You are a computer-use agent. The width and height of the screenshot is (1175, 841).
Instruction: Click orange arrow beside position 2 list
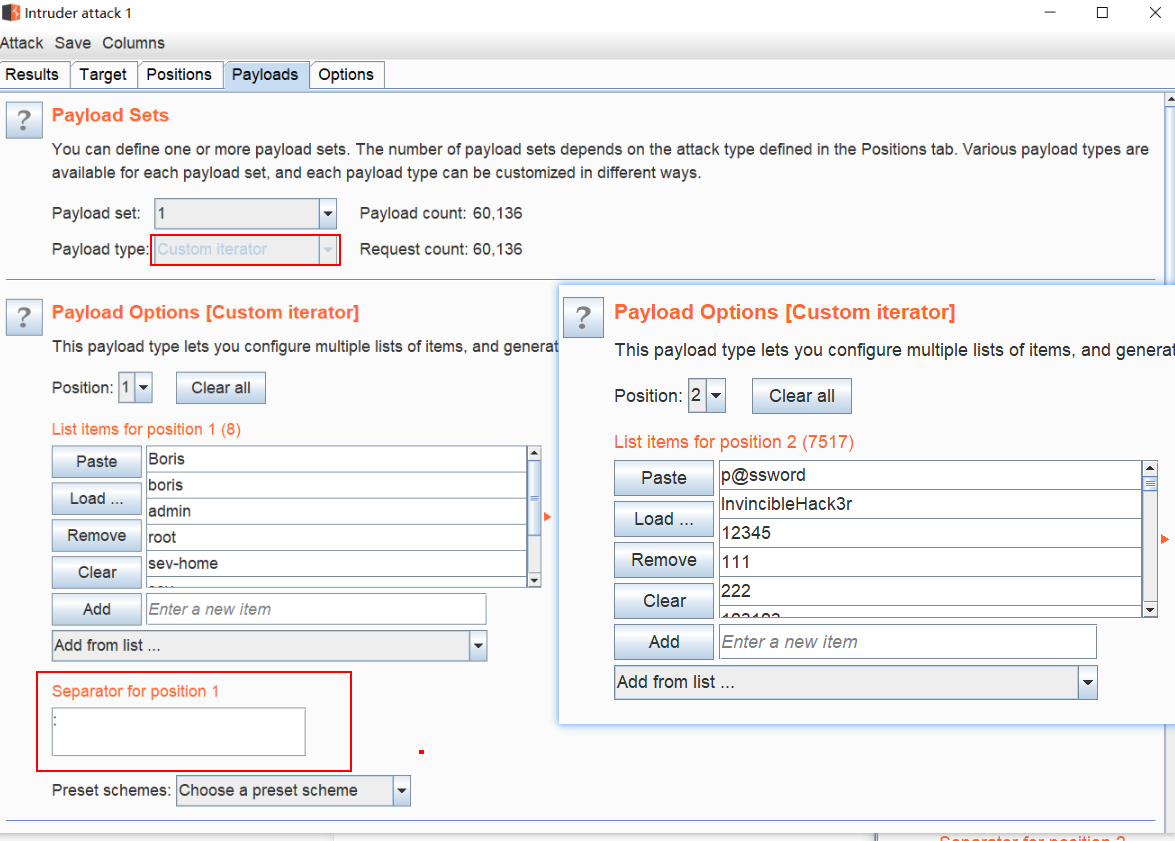[1165, 539]
